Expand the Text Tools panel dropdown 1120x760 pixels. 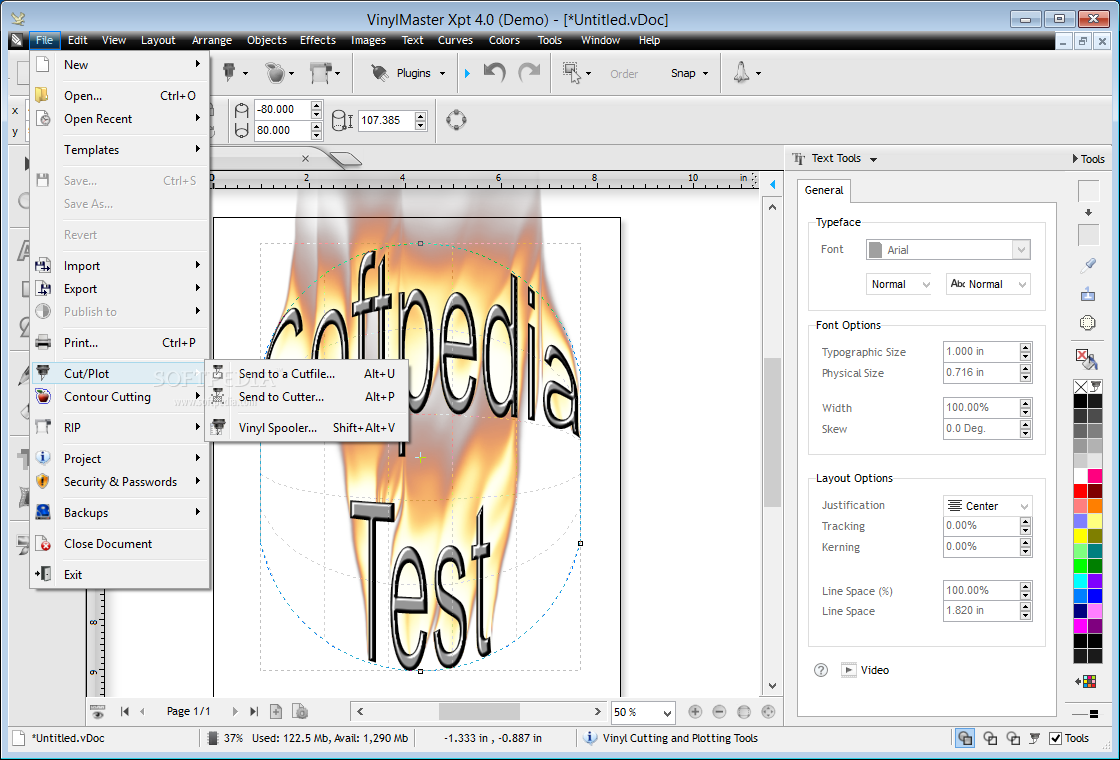(x=873, y=159)
